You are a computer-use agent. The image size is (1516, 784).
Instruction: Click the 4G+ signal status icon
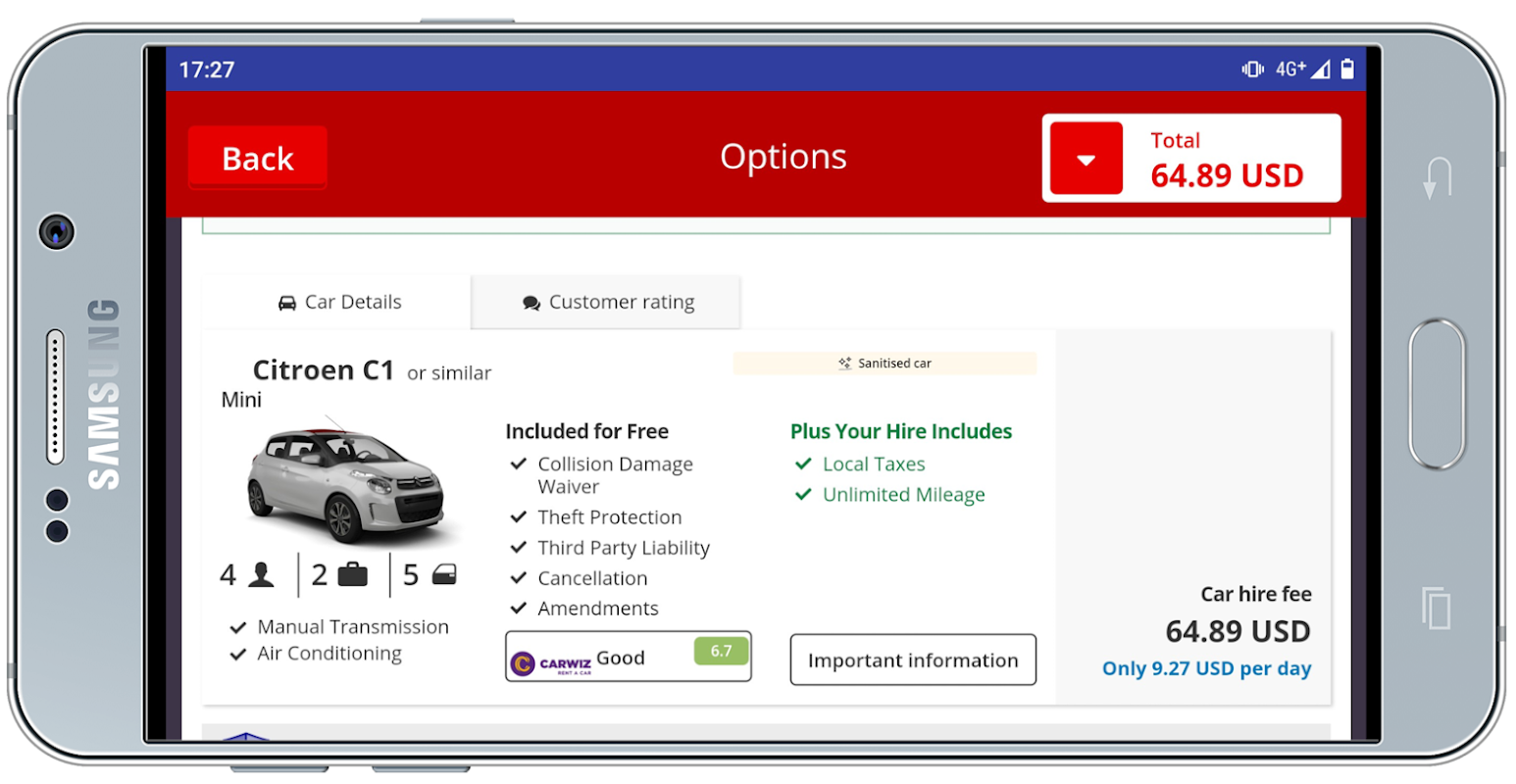click(1302, 69)
